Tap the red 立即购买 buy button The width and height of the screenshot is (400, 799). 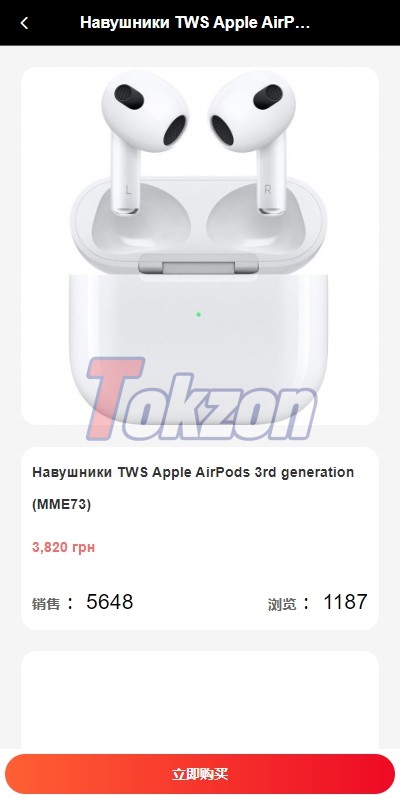[200, 774]
